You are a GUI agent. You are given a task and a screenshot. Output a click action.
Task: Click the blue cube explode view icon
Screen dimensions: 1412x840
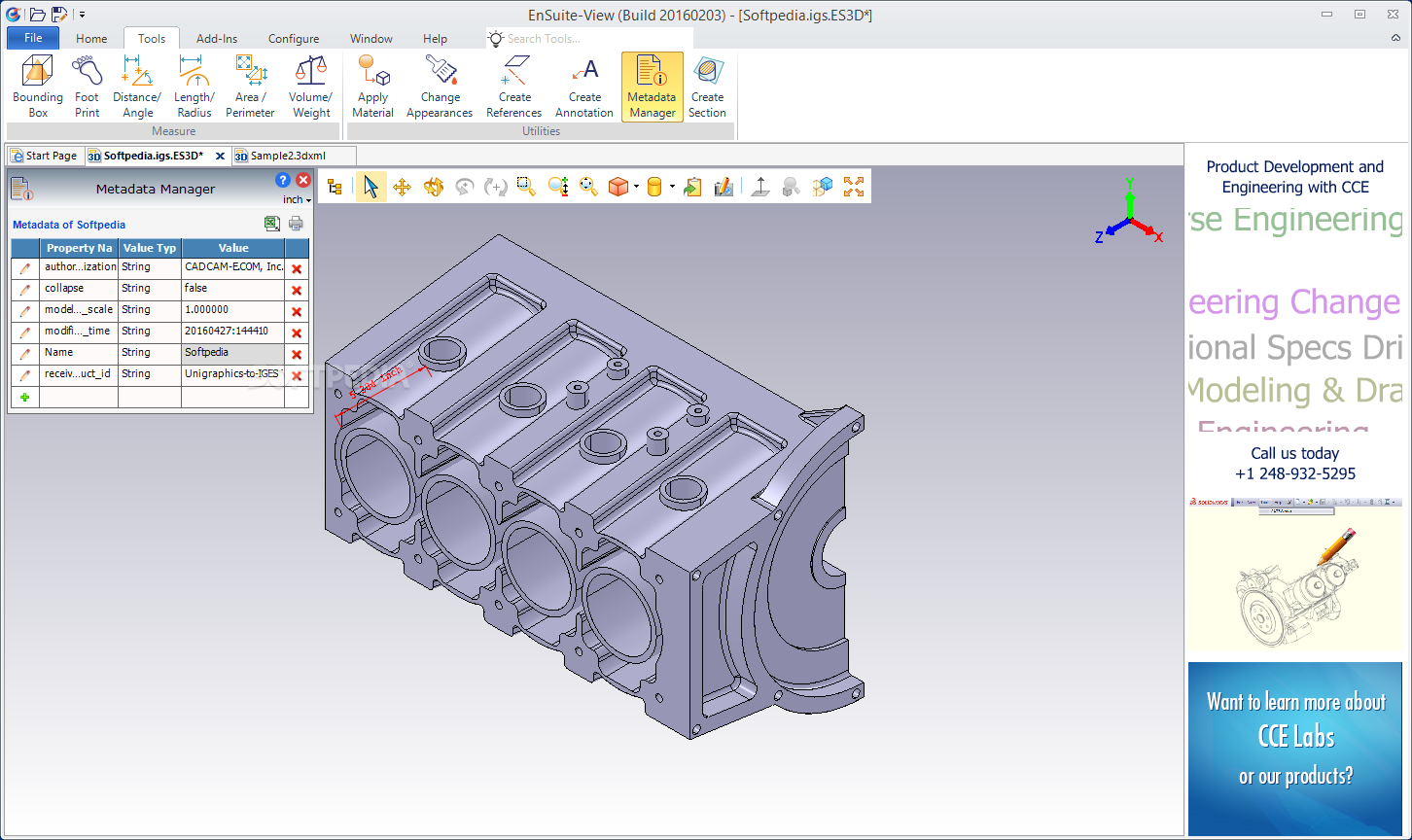pos(823,187)
